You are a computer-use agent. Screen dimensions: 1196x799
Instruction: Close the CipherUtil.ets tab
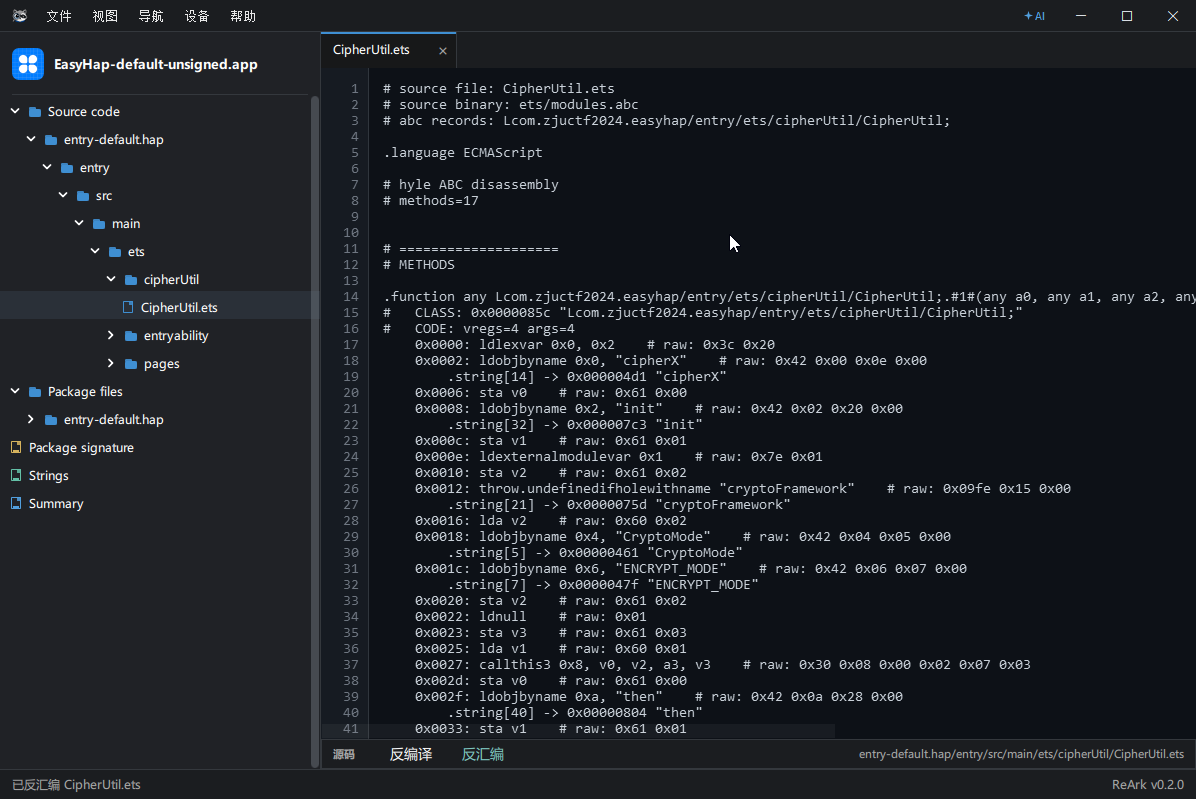[x=442, y=51]
